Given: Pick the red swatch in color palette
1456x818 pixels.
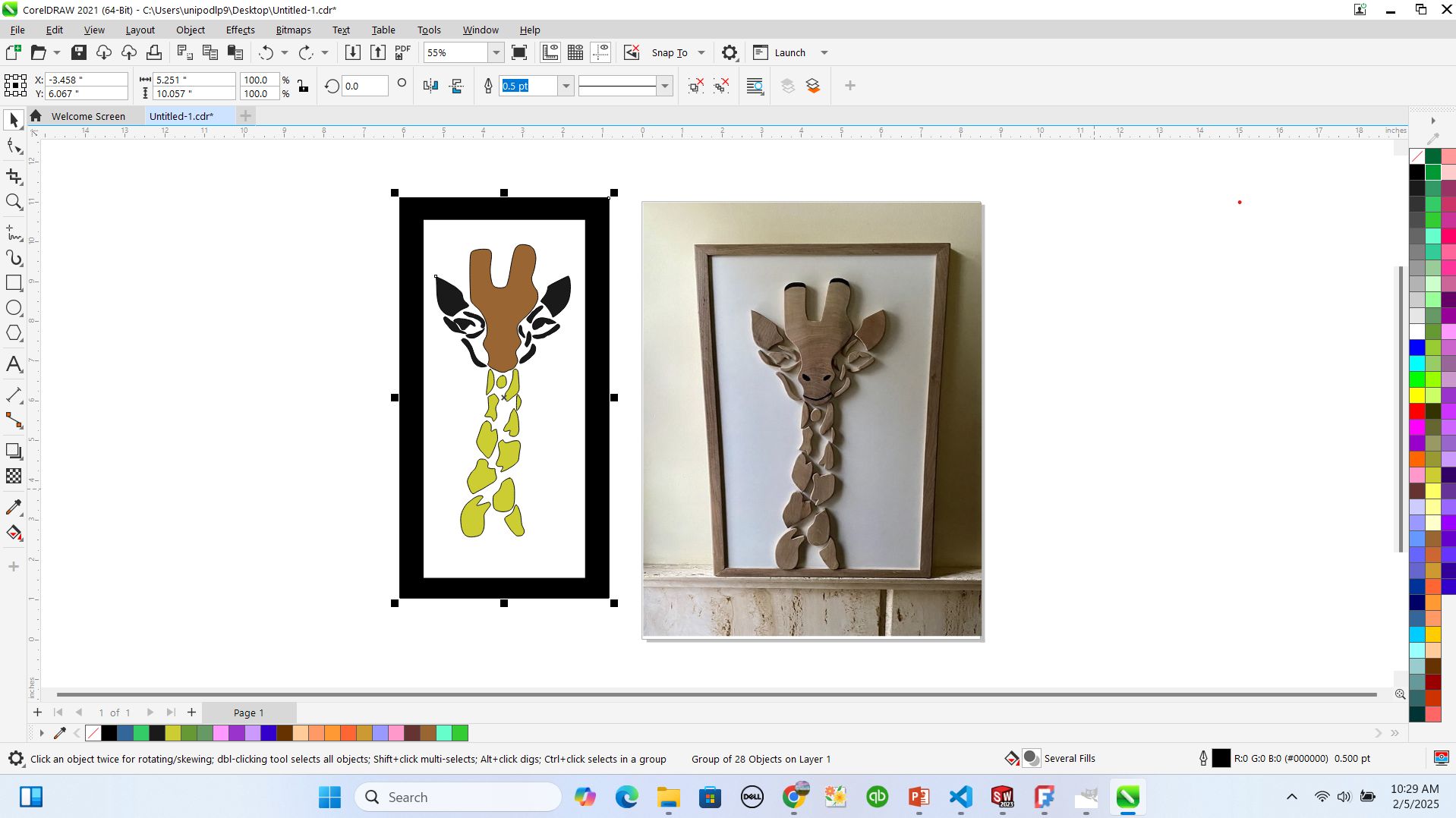Looking at the screenshot, I should (x=1417, y=411).
